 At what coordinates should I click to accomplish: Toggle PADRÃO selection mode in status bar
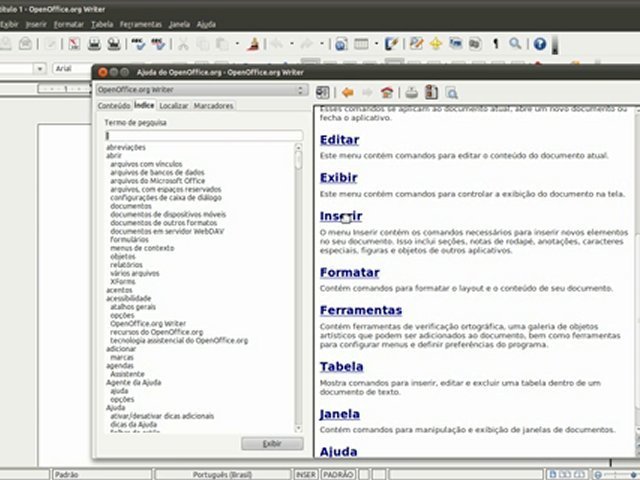[x=338, y=475]
